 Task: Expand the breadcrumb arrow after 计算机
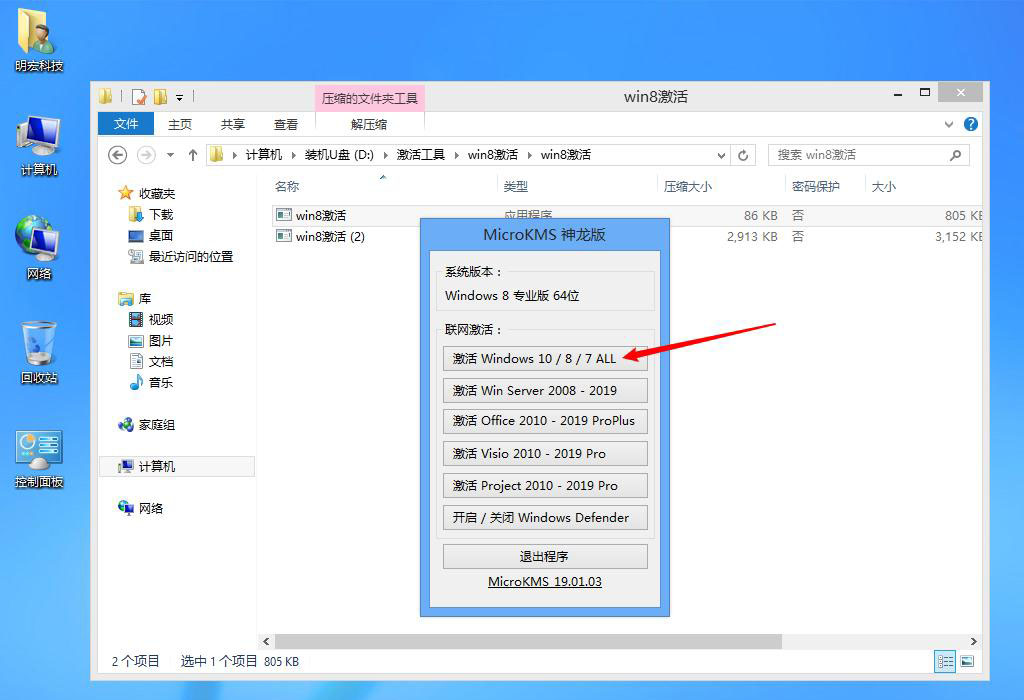click(294, 155)
